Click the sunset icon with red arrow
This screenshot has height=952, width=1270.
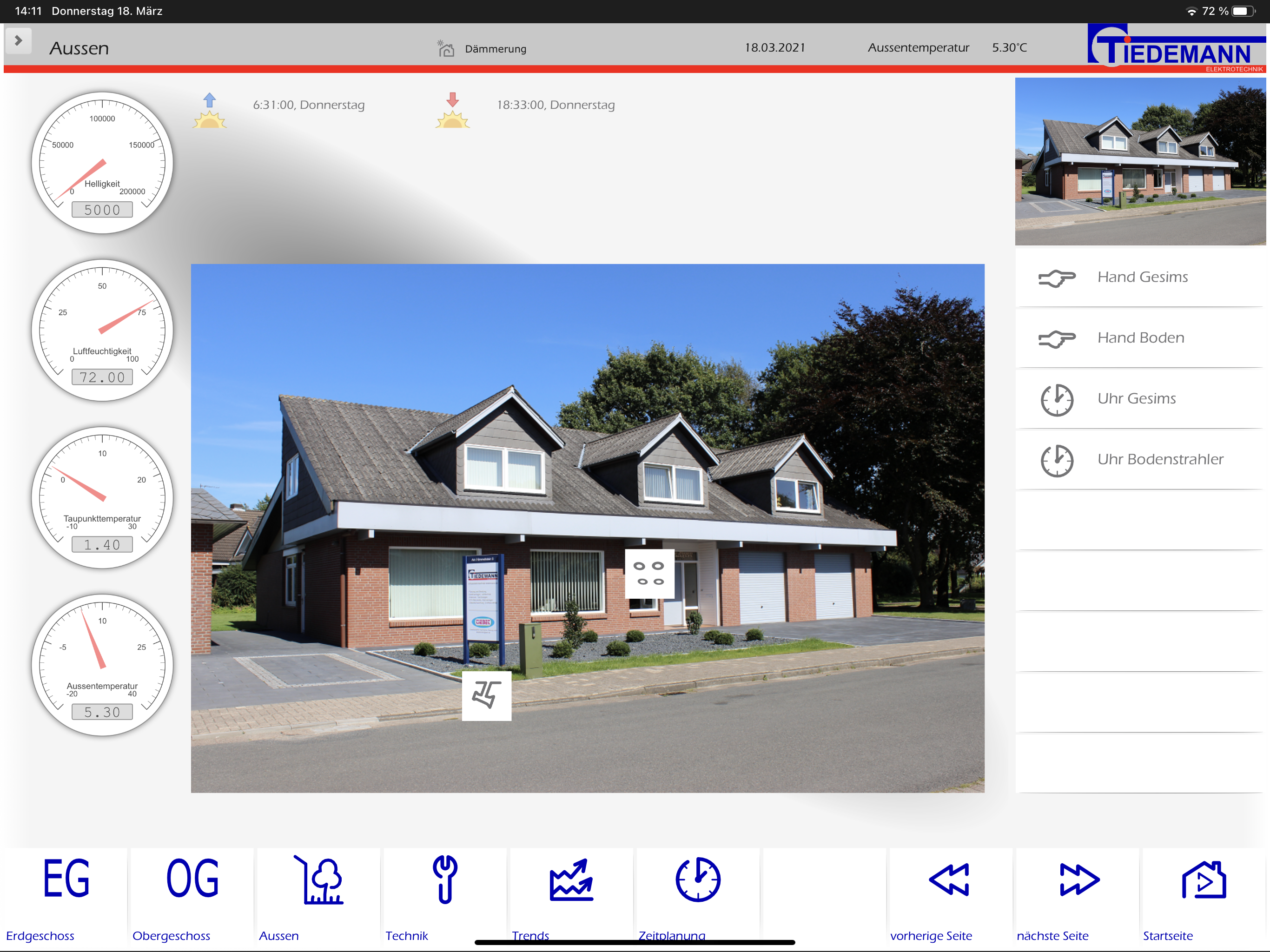point(452,110)
